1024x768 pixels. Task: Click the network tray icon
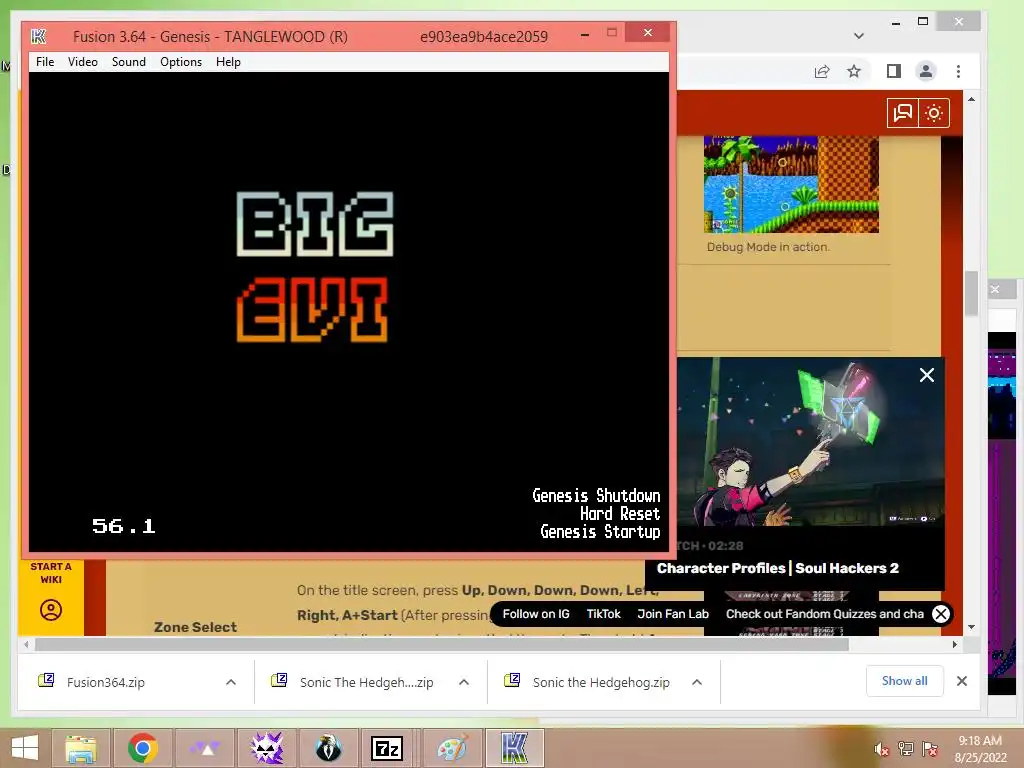905,749
